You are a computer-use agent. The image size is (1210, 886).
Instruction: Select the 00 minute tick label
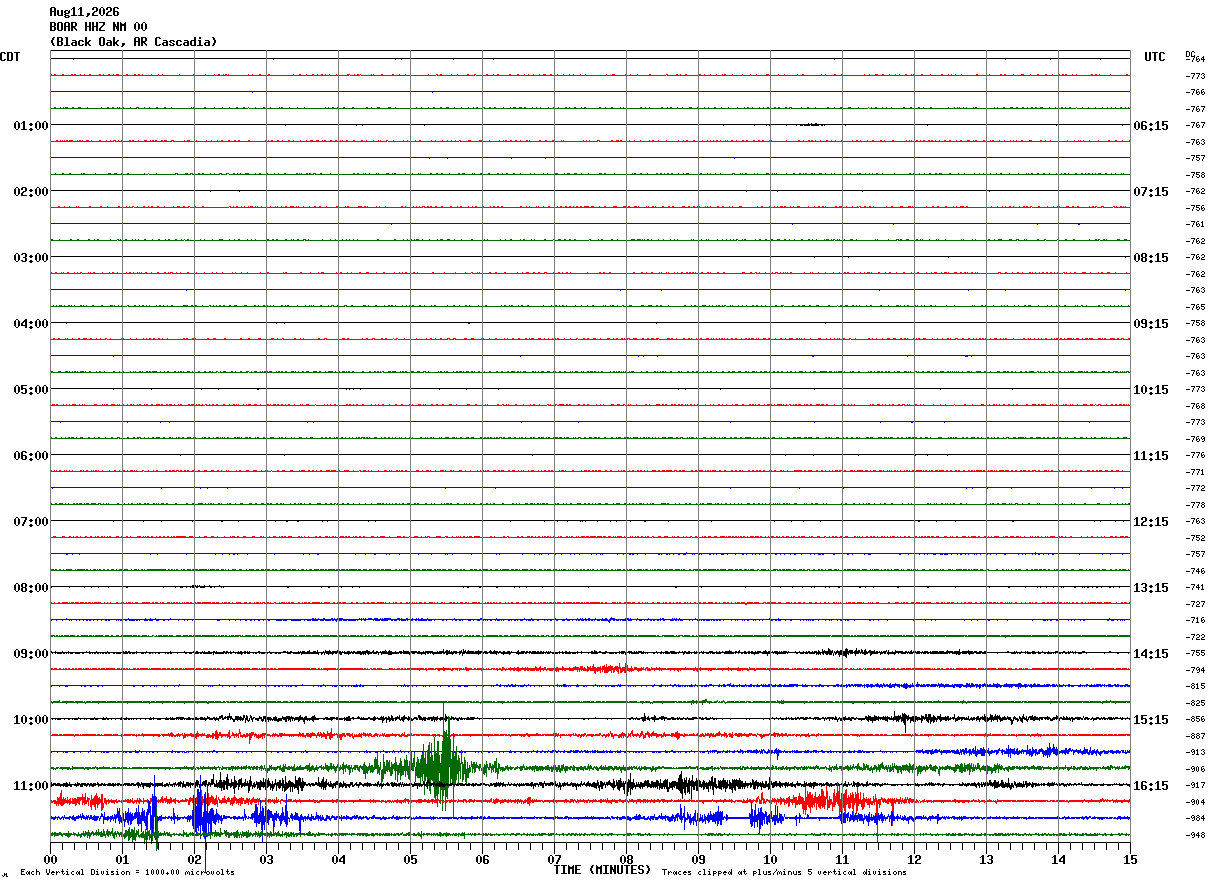pos(51,859)
